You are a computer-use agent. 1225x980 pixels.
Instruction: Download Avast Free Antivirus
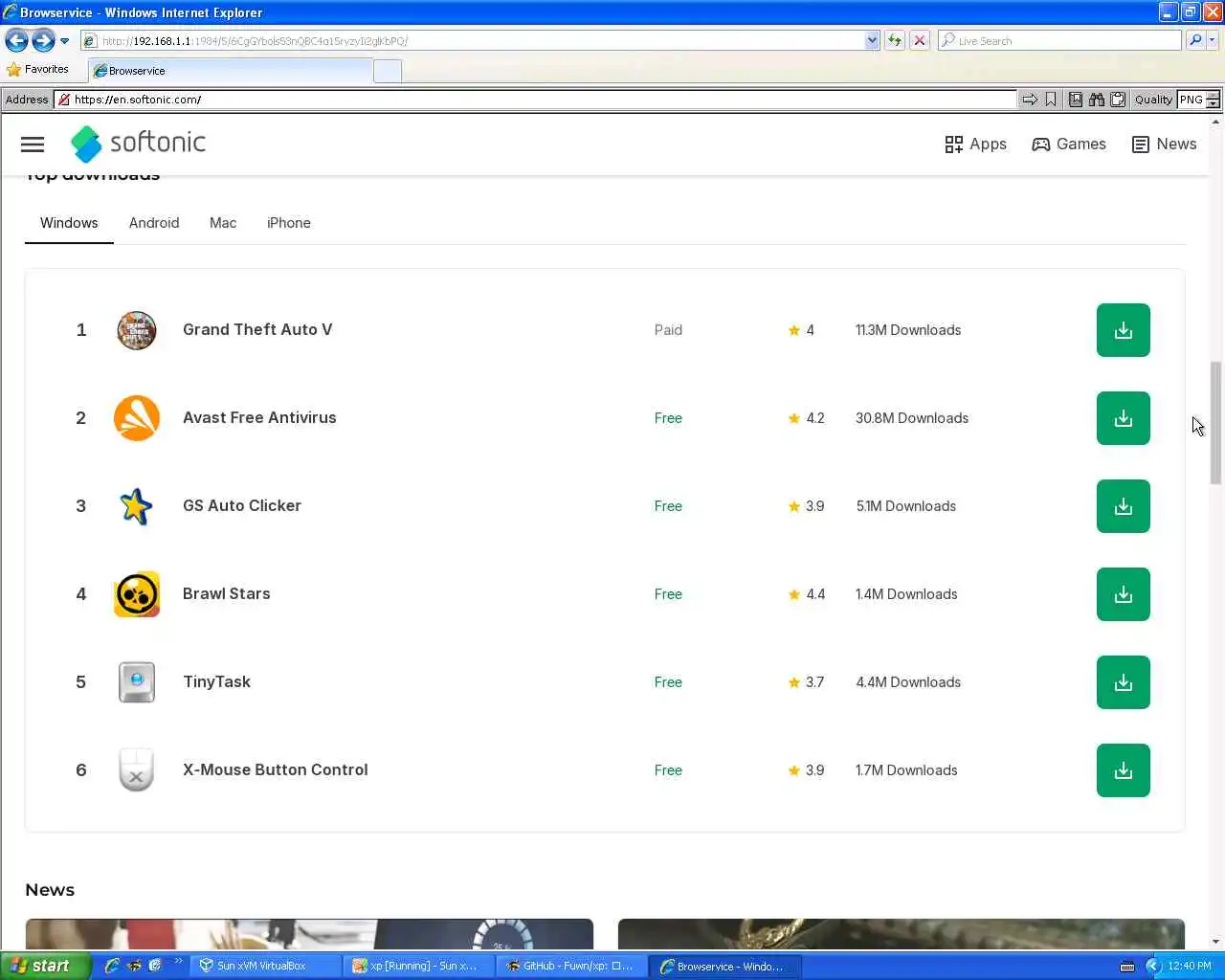click(1124, 418)
